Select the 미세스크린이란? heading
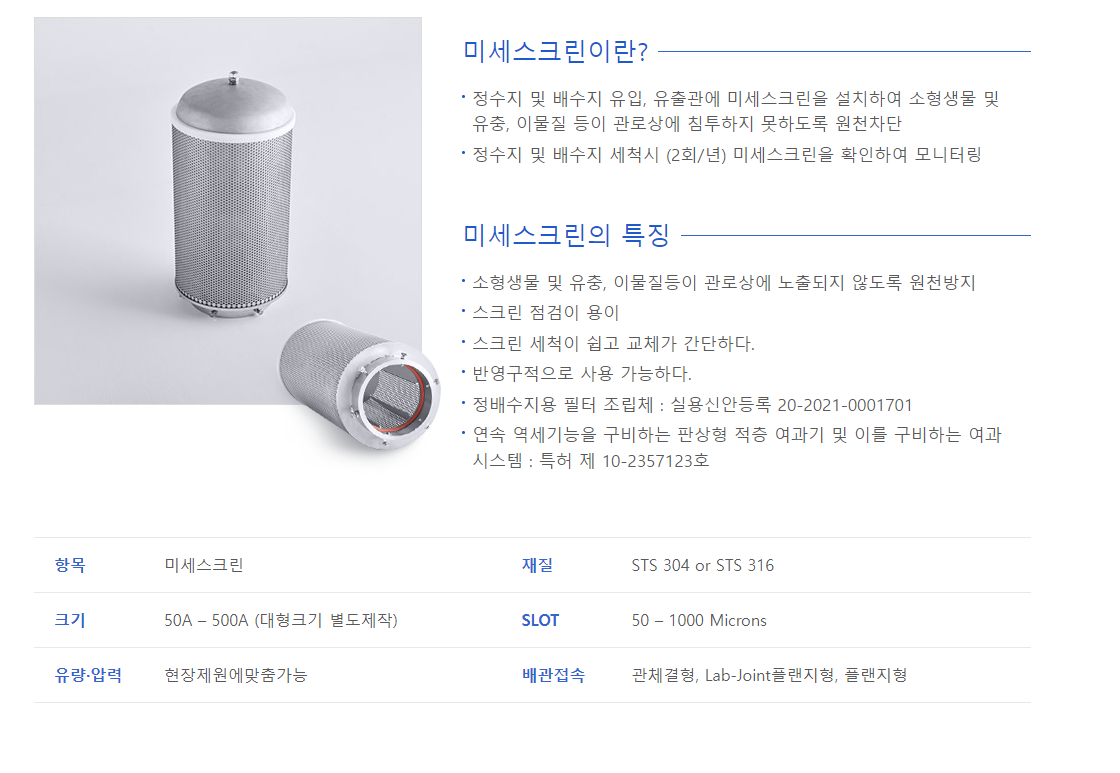The height and width of the screenshot is (773, 1120). pos(555,51)
